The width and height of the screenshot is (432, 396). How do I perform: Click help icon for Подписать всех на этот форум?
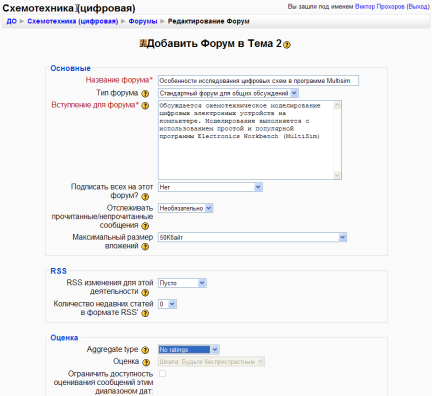145,197
